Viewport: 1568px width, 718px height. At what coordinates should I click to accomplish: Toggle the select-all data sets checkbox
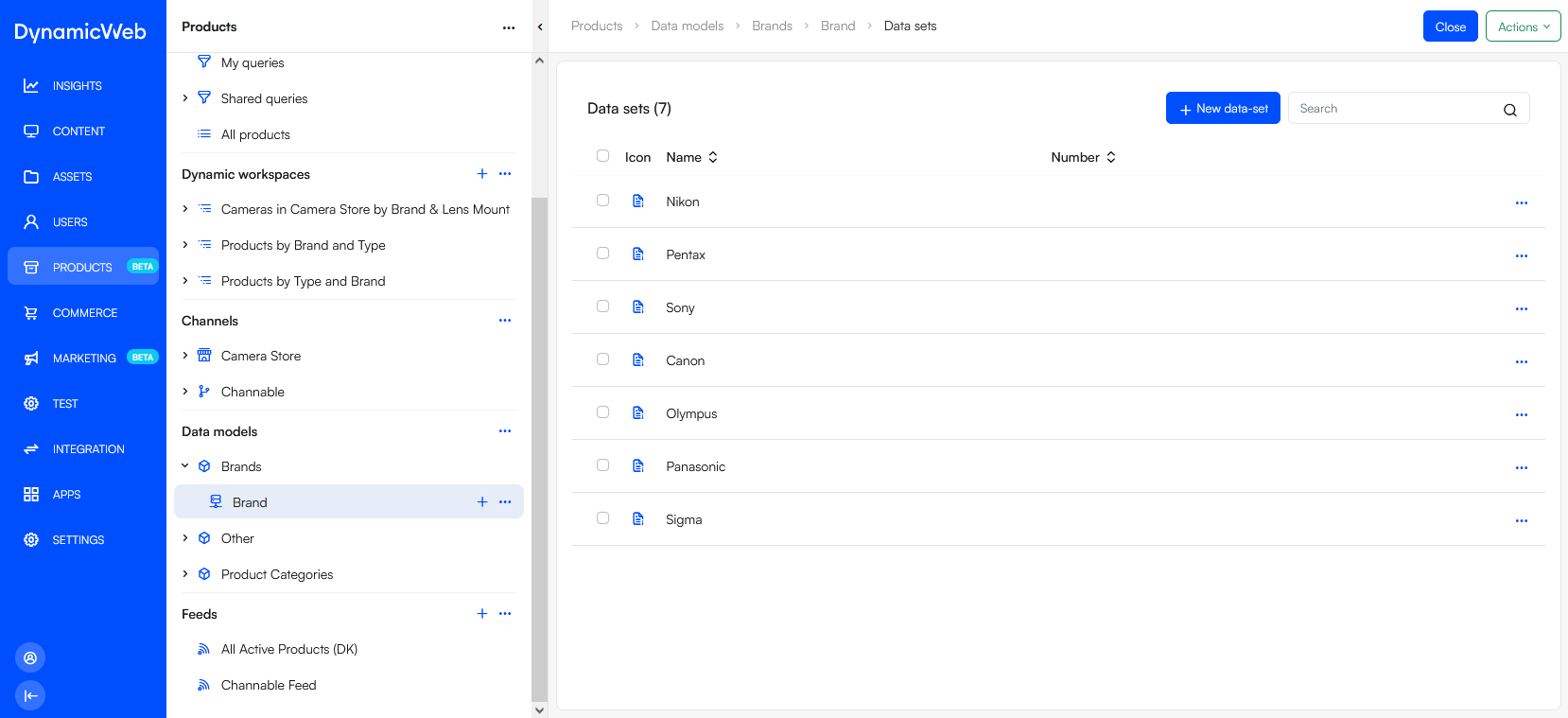pyautogui.click(x=602, y=156)
